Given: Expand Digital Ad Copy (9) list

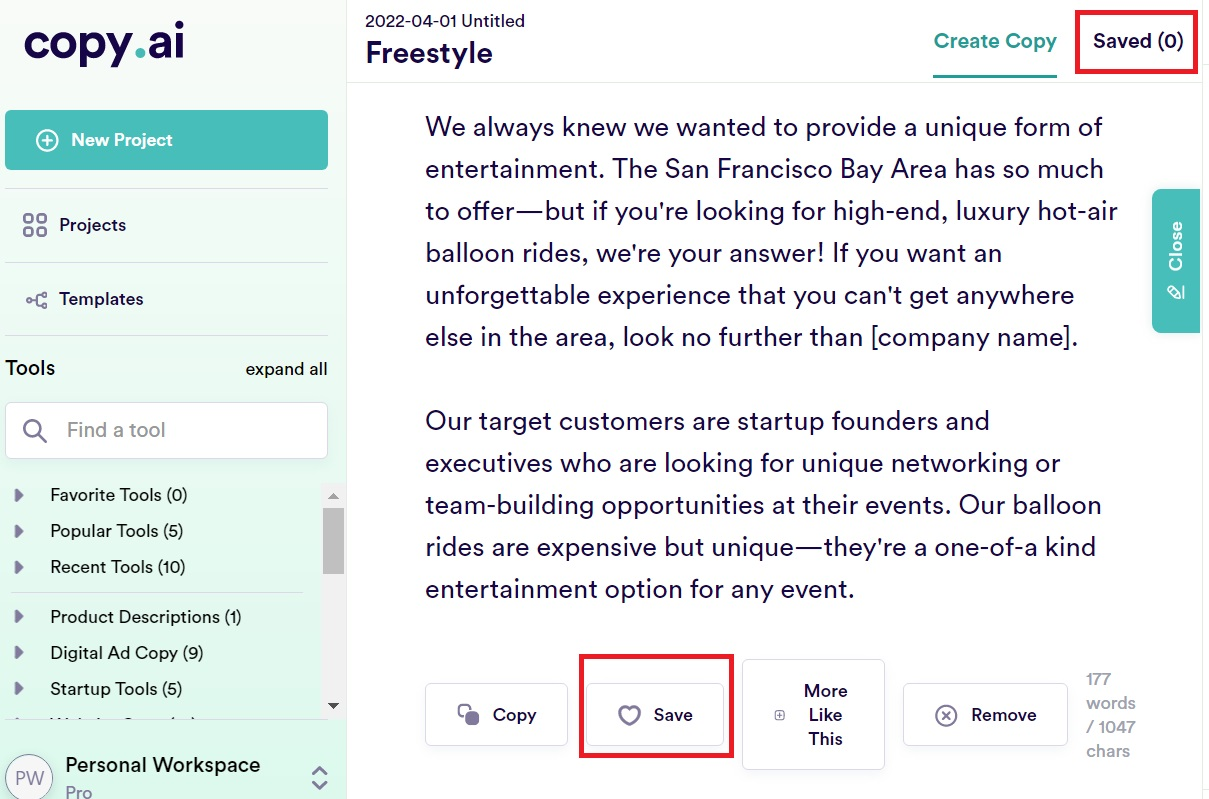Looking at the screenshot, I should pos(19,653).
